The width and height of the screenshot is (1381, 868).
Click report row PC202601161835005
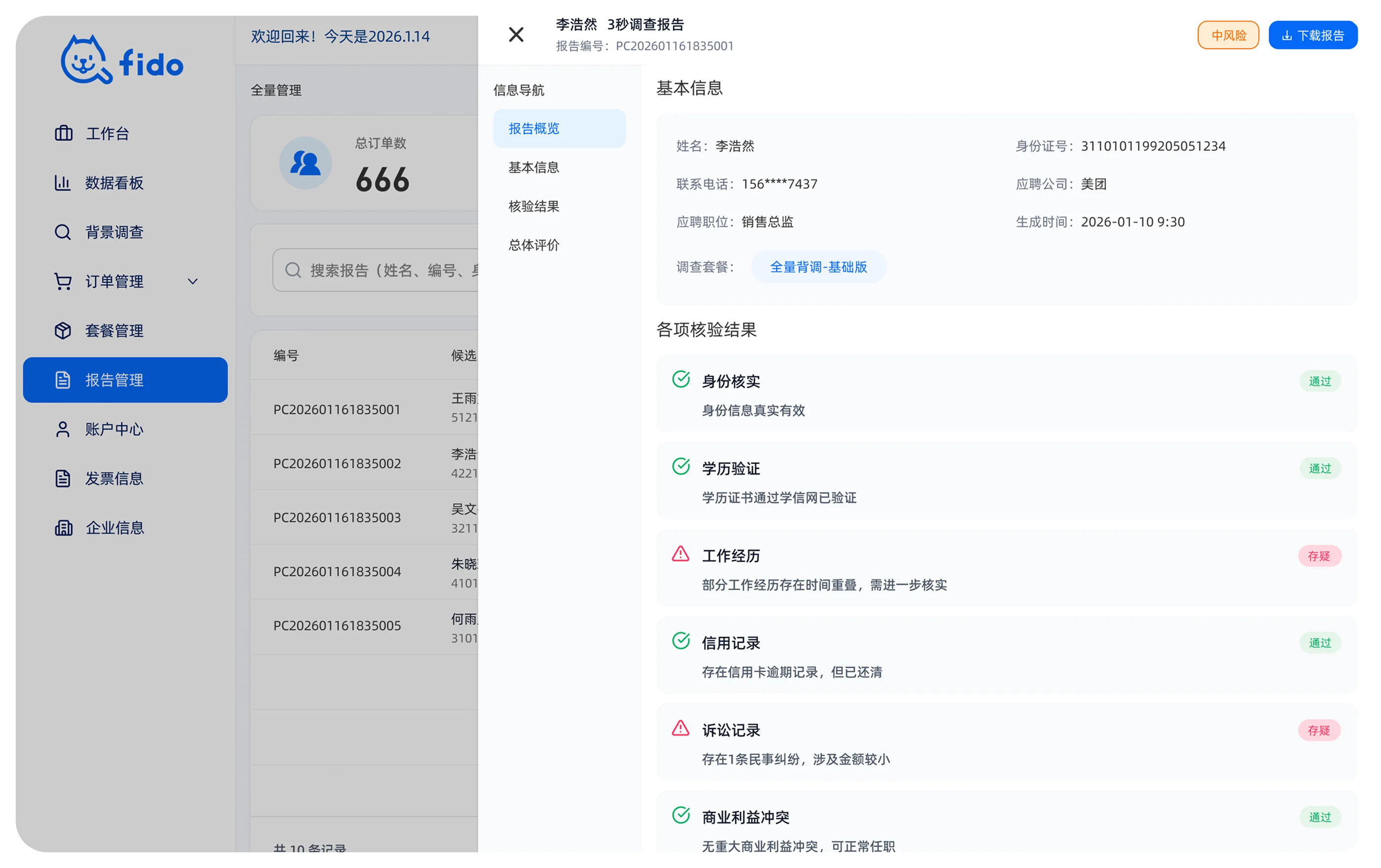pyautogui.click(x=364, y=627)
